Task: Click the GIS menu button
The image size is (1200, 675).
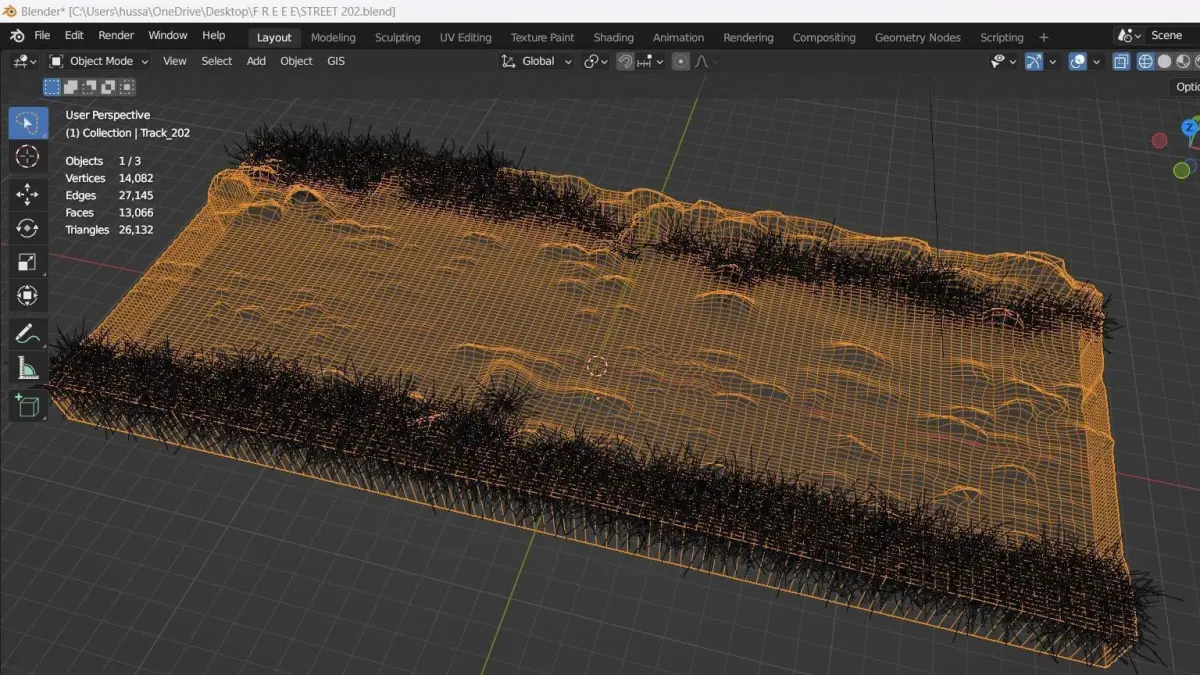Action: pyautogui.click(x=335, y=61)
